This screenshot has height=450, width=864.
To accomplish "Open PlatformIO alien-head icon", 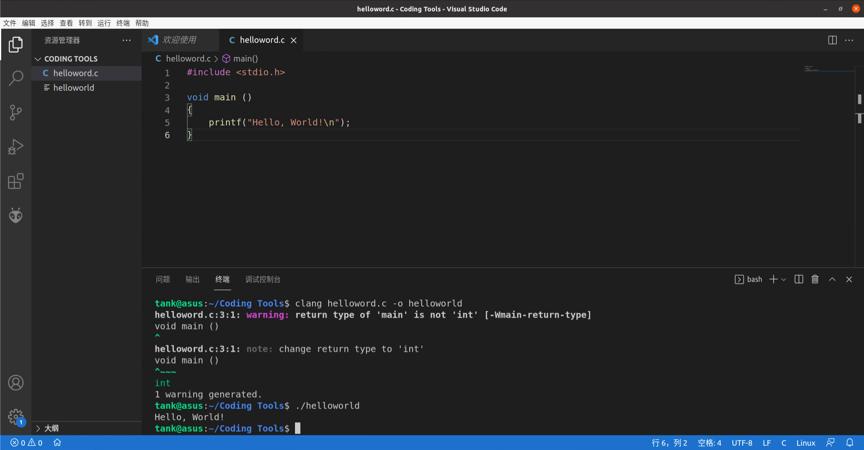I will (x=15, y=215).
